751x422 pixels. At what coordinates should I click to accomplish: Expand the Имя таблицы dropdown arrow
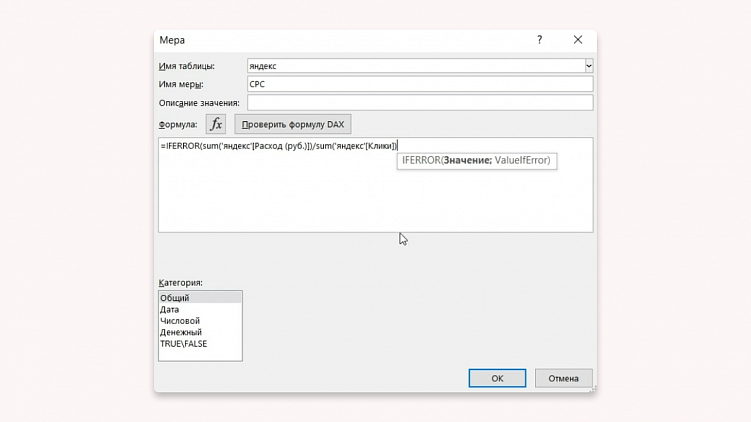[589, 66]
